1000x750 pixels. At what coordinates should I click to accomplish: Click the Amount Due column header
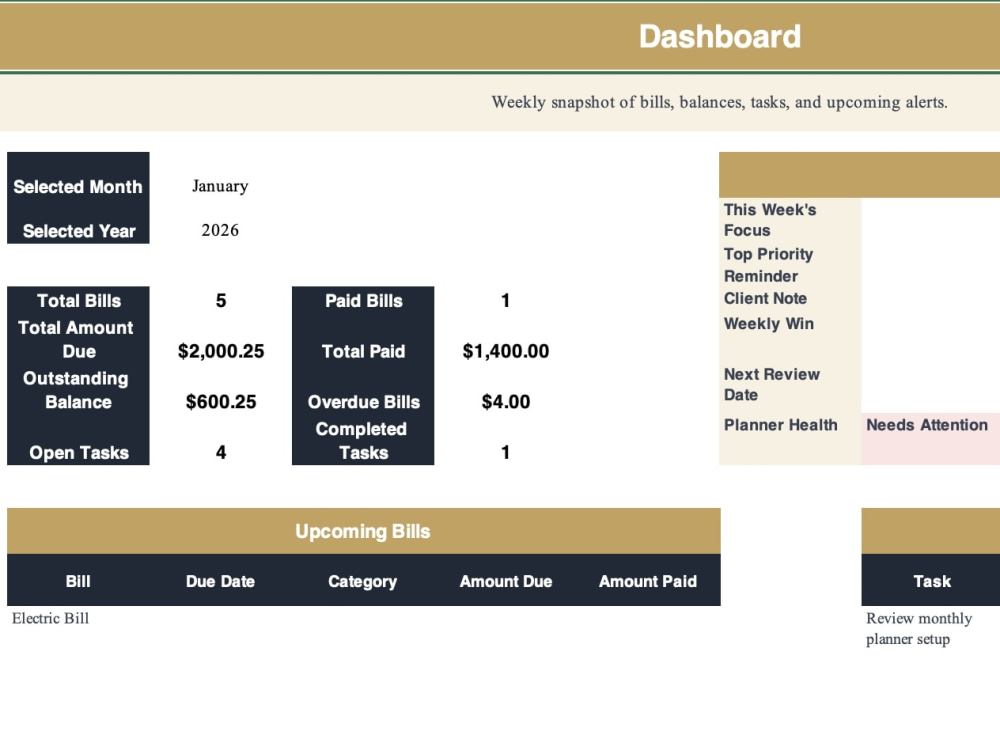point(505,581)
